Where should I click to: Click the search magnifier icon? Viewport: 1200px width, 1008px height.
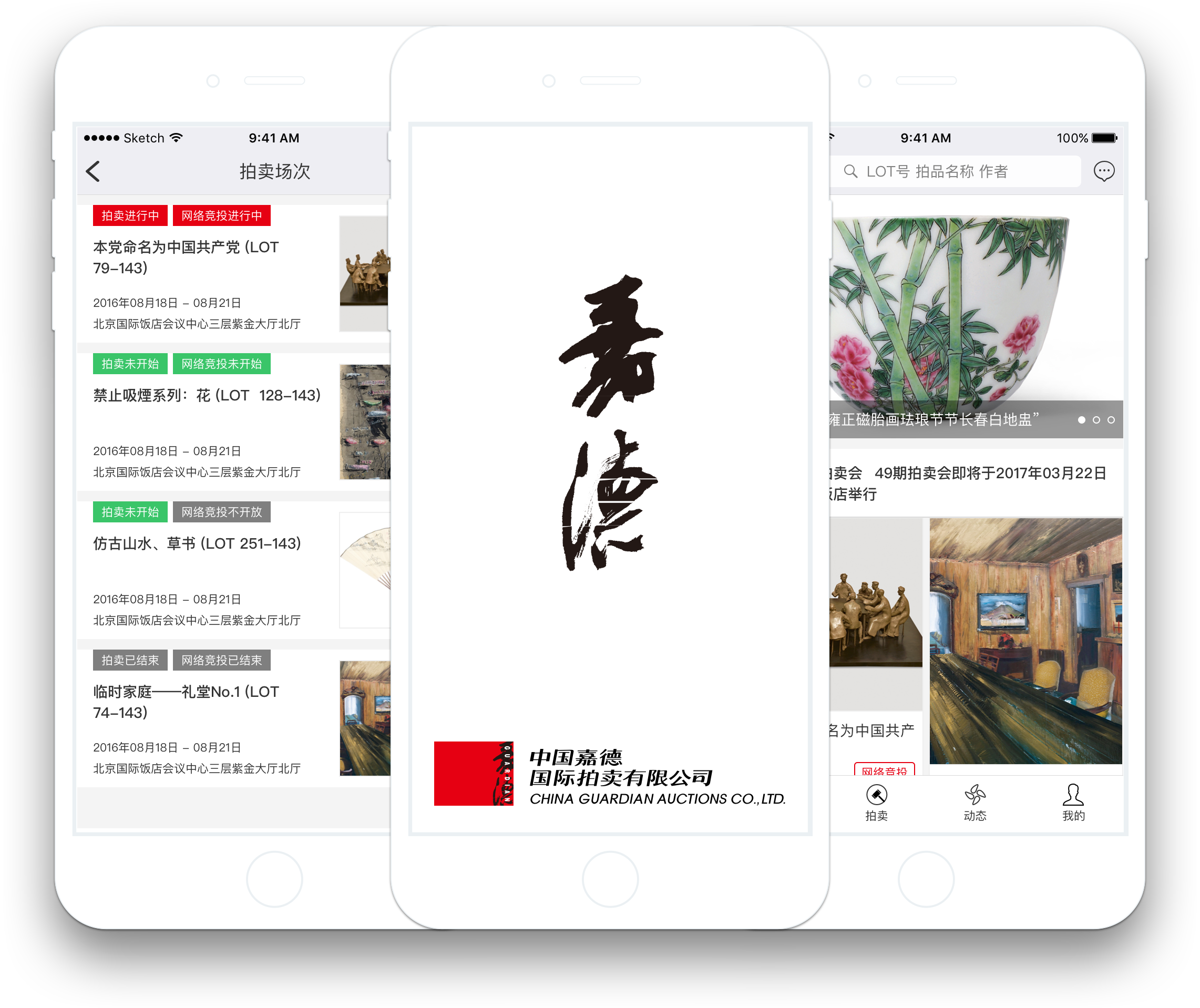[850, 171]
